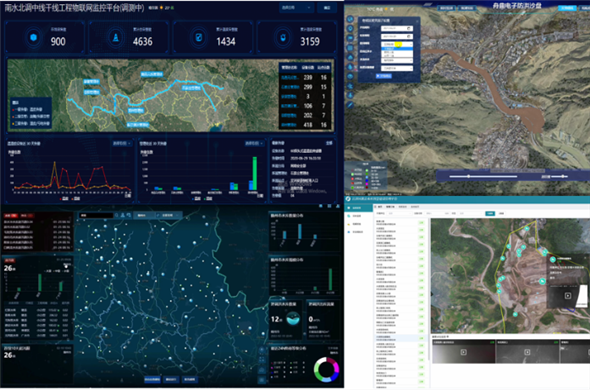Click the reset button beside the teal query button

pos(501,213)
